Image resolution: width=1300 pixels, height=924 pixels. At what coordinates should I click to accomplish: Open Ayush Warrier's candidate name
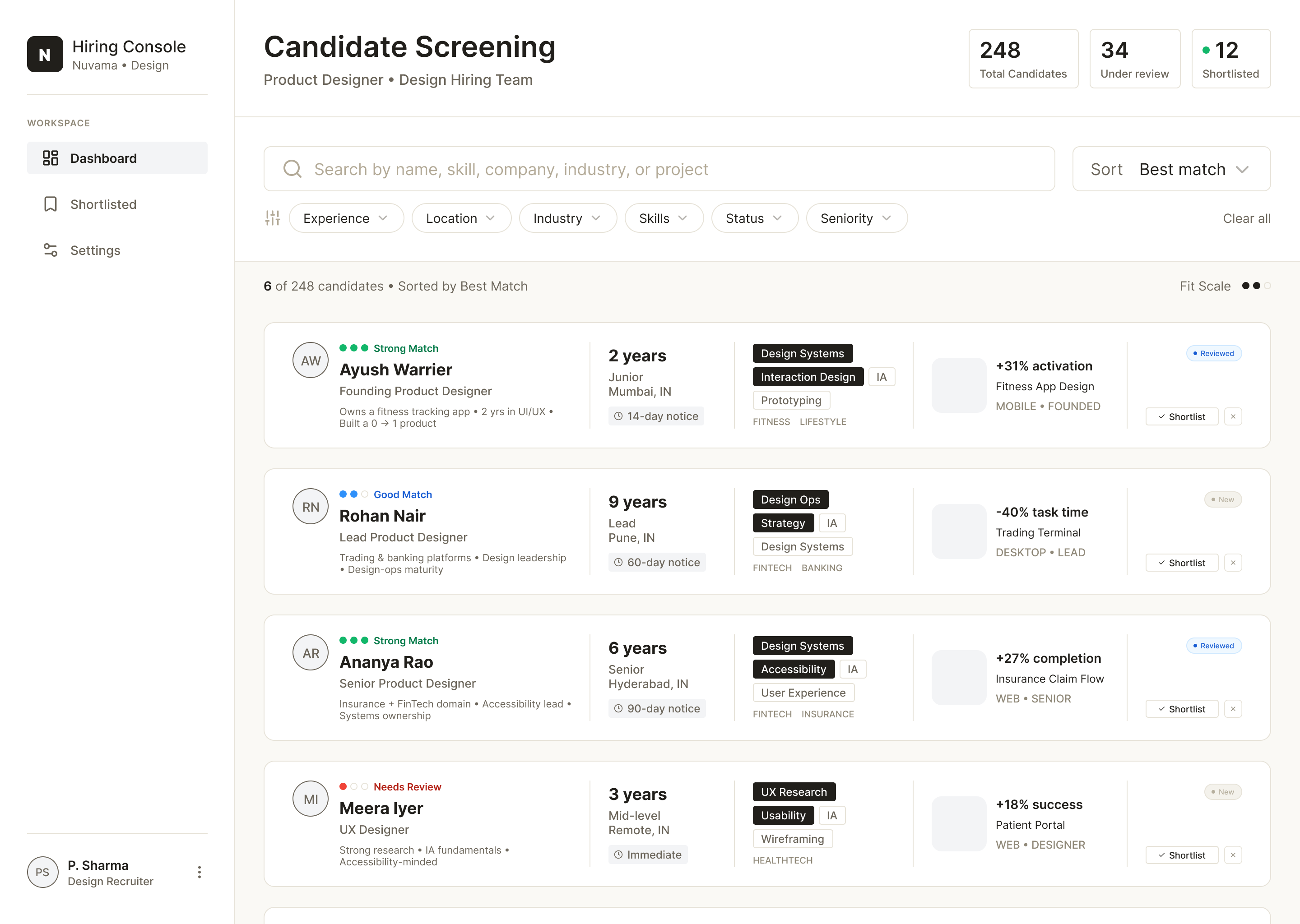tap(395, 370)
